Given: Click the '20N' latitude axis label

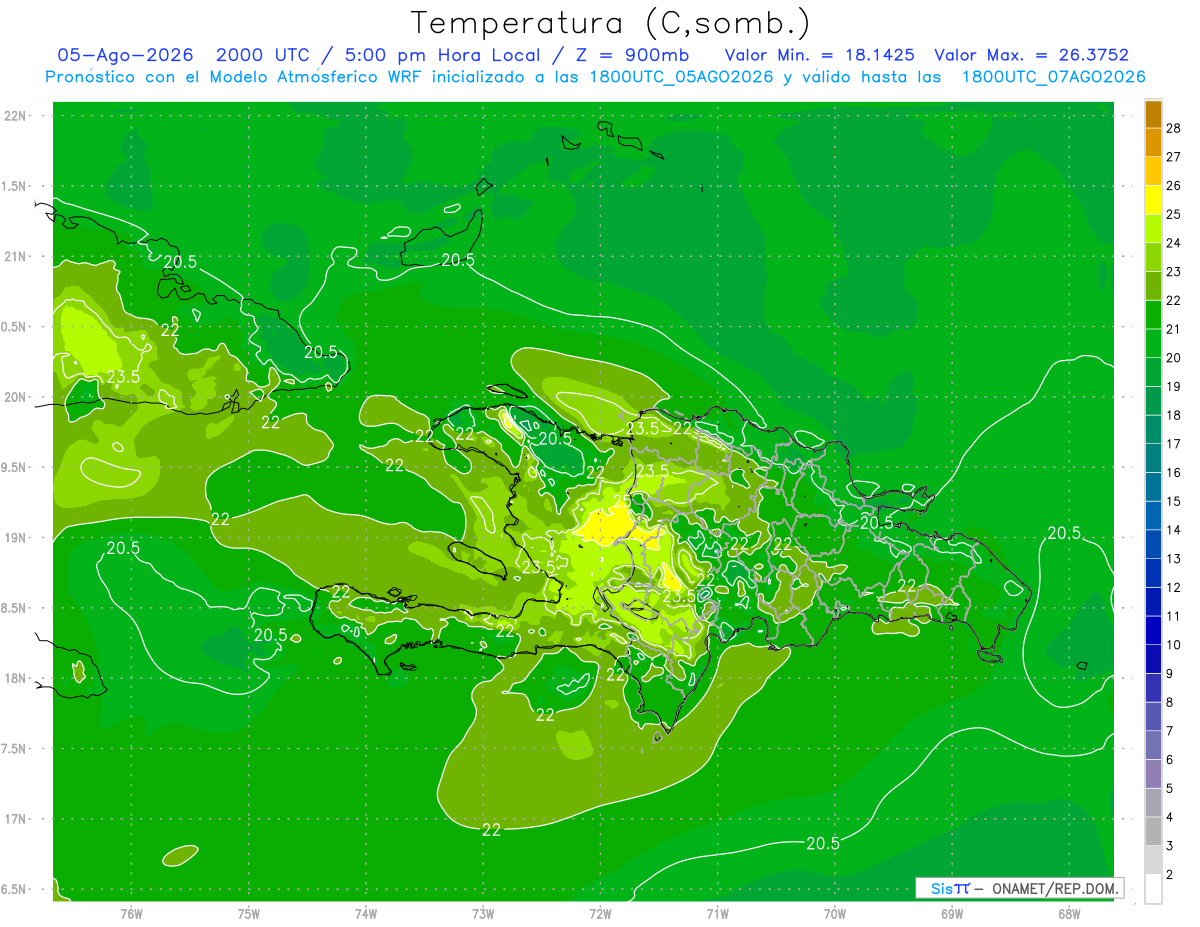Looking at the screenshot, I should click(x=16, y=397).
